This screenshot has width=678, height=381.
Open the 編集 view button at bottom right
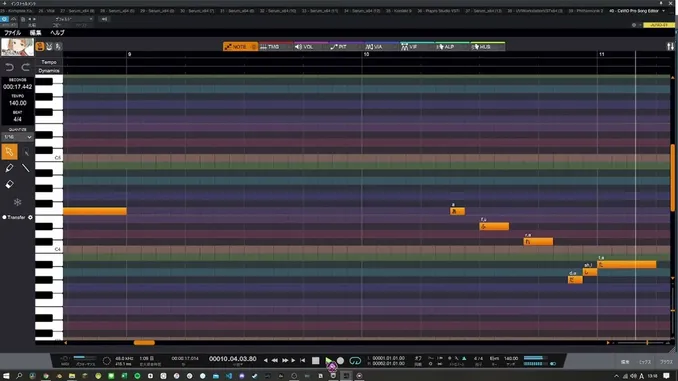pyautogui.click(x=625, y=362)
